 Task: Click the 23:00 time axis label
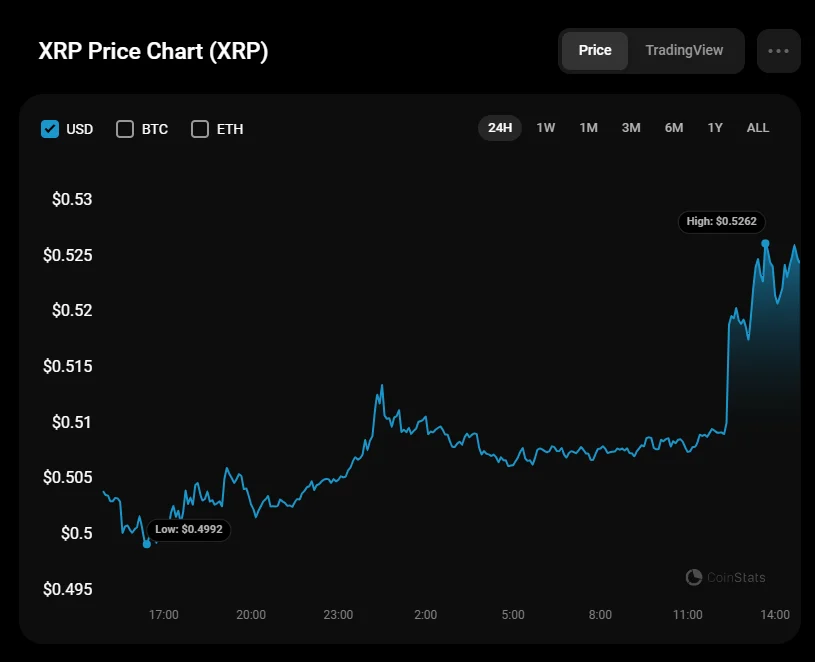click(338, 614)
